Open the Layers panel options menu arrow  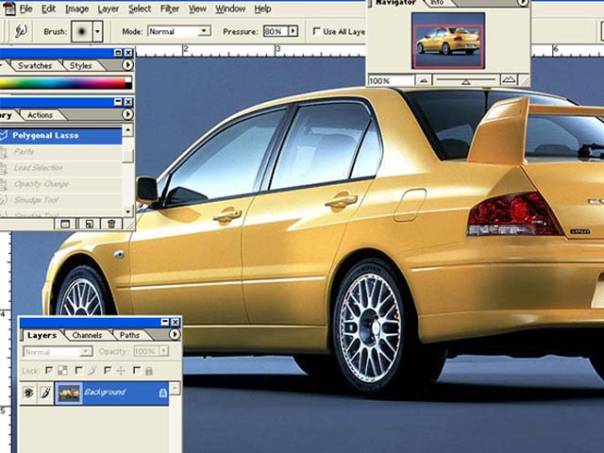[x=172, y=335]
